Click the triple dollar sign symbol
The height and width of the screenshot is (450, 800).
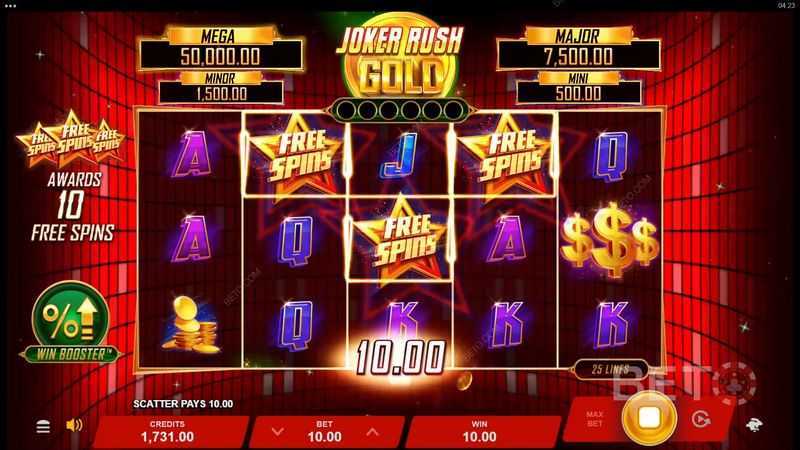tap(610, 240)
